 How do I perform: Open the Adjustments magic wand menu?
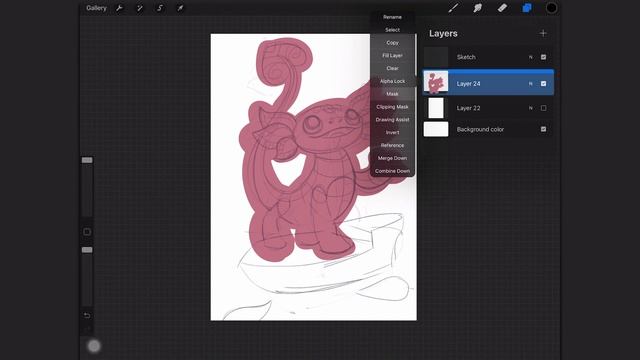click(x=139, y=8)
